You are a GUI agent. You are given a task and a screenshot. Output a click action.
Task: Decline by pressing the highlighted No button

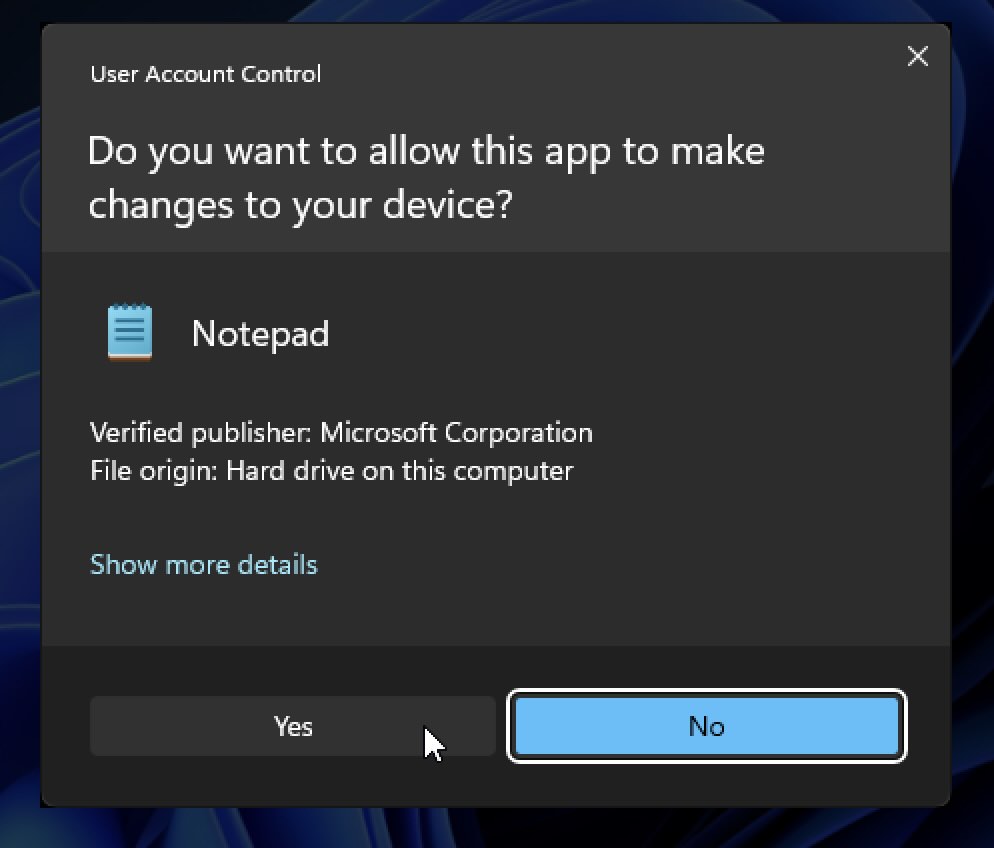706,726
